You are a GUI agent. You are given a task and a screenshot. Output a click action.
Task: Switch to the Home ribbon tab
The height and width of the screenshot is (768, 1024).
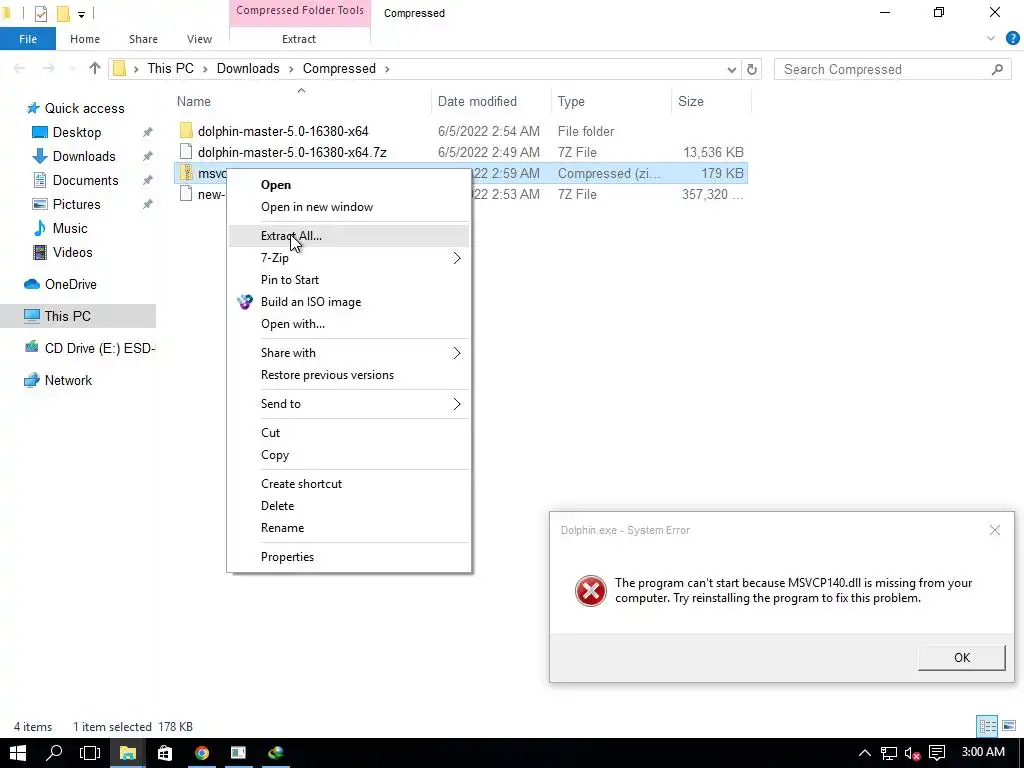pyautogui.click(x=85, y=39)
